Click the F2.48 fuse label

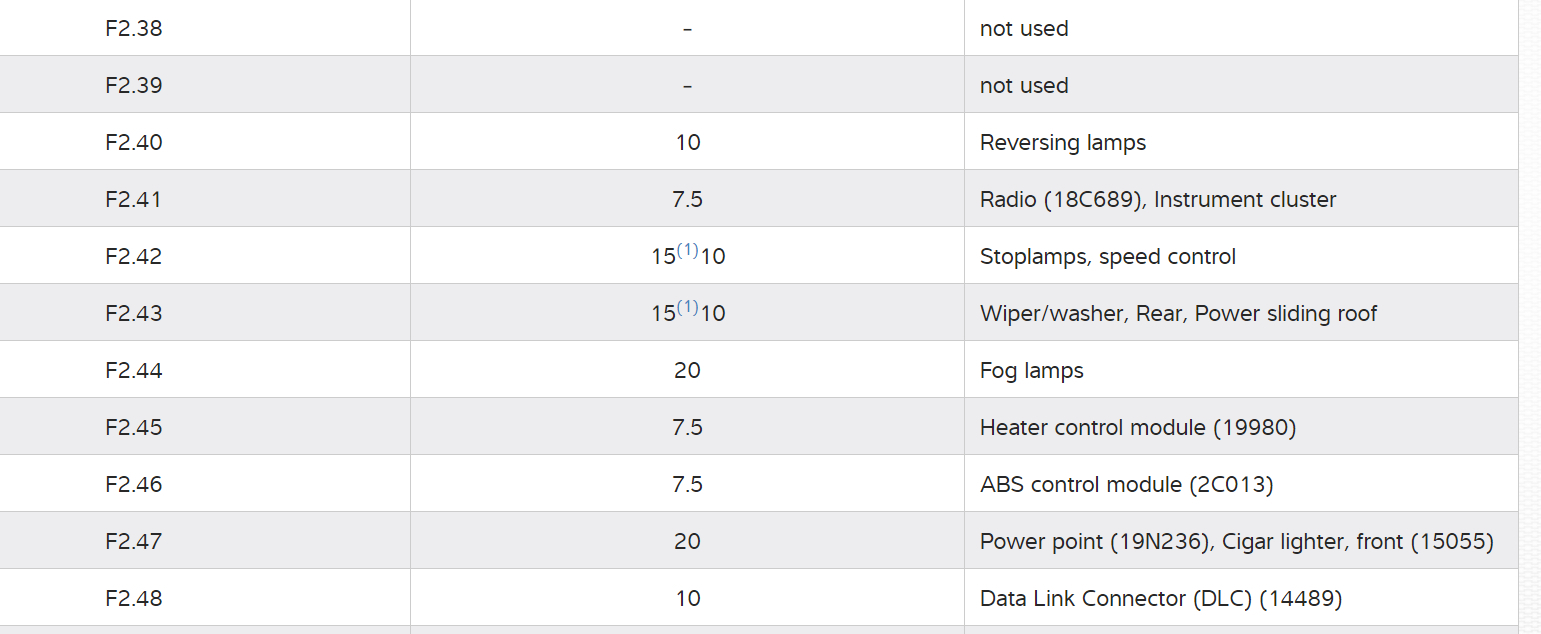tap(133, 598)
